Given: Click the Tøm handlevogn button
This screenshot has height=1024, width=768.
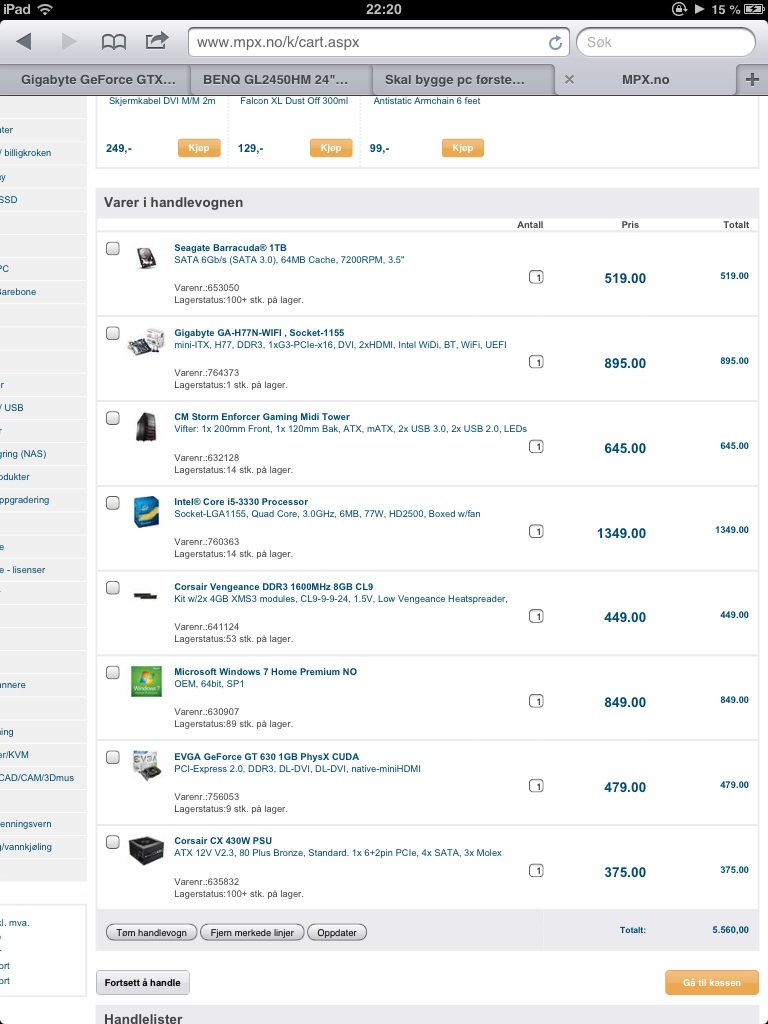Looking at the screenshot, I should pyautogui.click(x=152, y=933).
